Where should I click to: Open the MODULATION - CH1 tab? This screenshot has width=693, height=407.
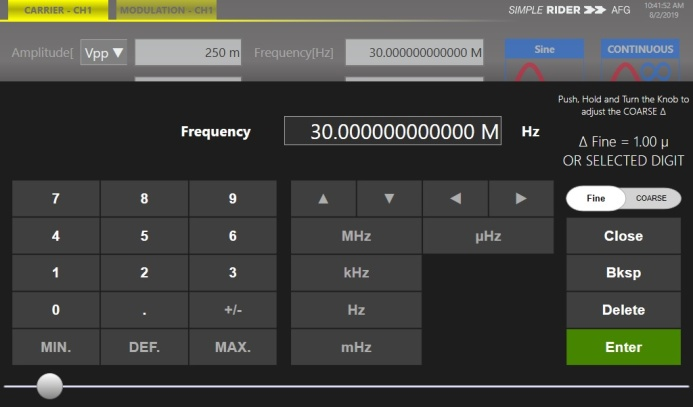[167, 9]
